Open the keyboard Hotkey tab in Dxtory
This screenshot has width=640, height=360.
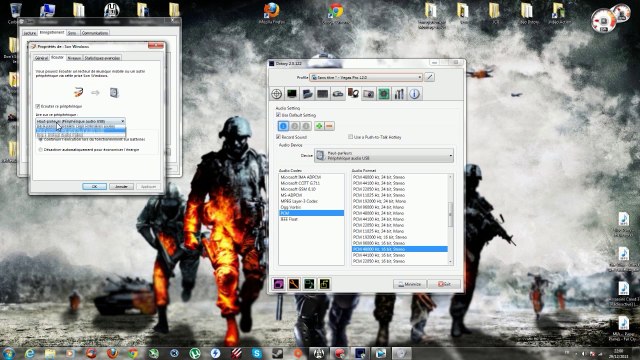[x=322, y=94]
